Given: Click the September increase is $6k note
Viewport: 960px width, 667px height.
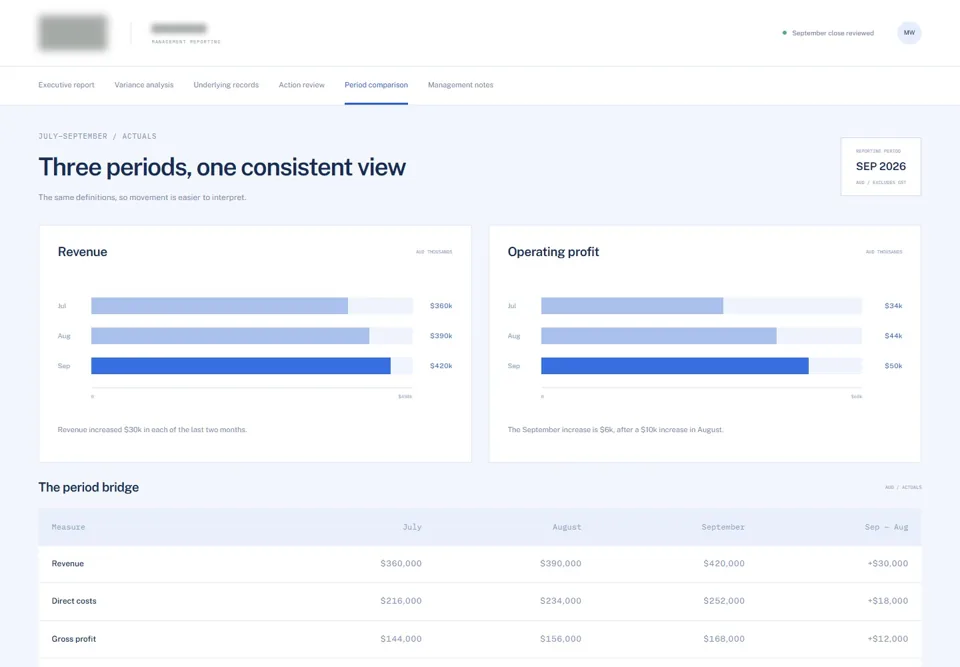Looking at the screenshot, I should click(x=615, y=430).
